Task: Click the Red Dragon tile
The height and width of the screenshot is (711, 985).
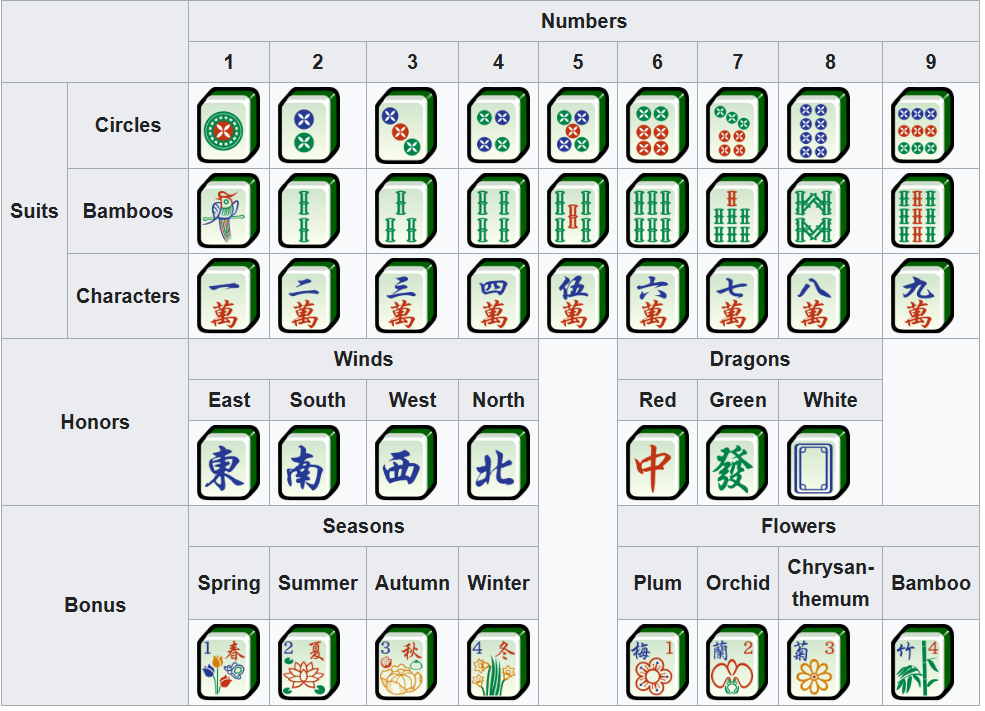Action: pos(657,463)
